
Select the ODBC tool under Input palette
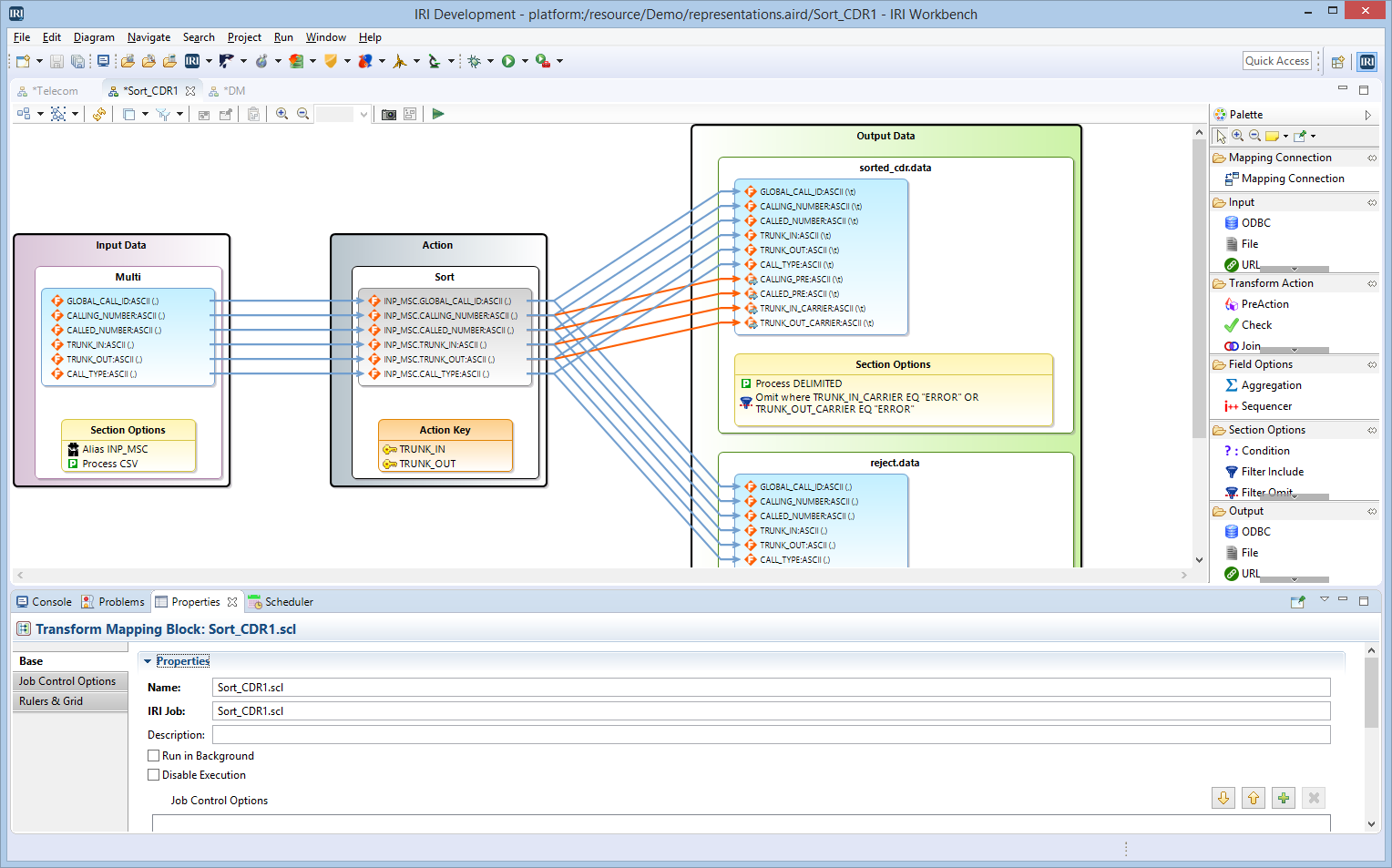click(1254, 223)
